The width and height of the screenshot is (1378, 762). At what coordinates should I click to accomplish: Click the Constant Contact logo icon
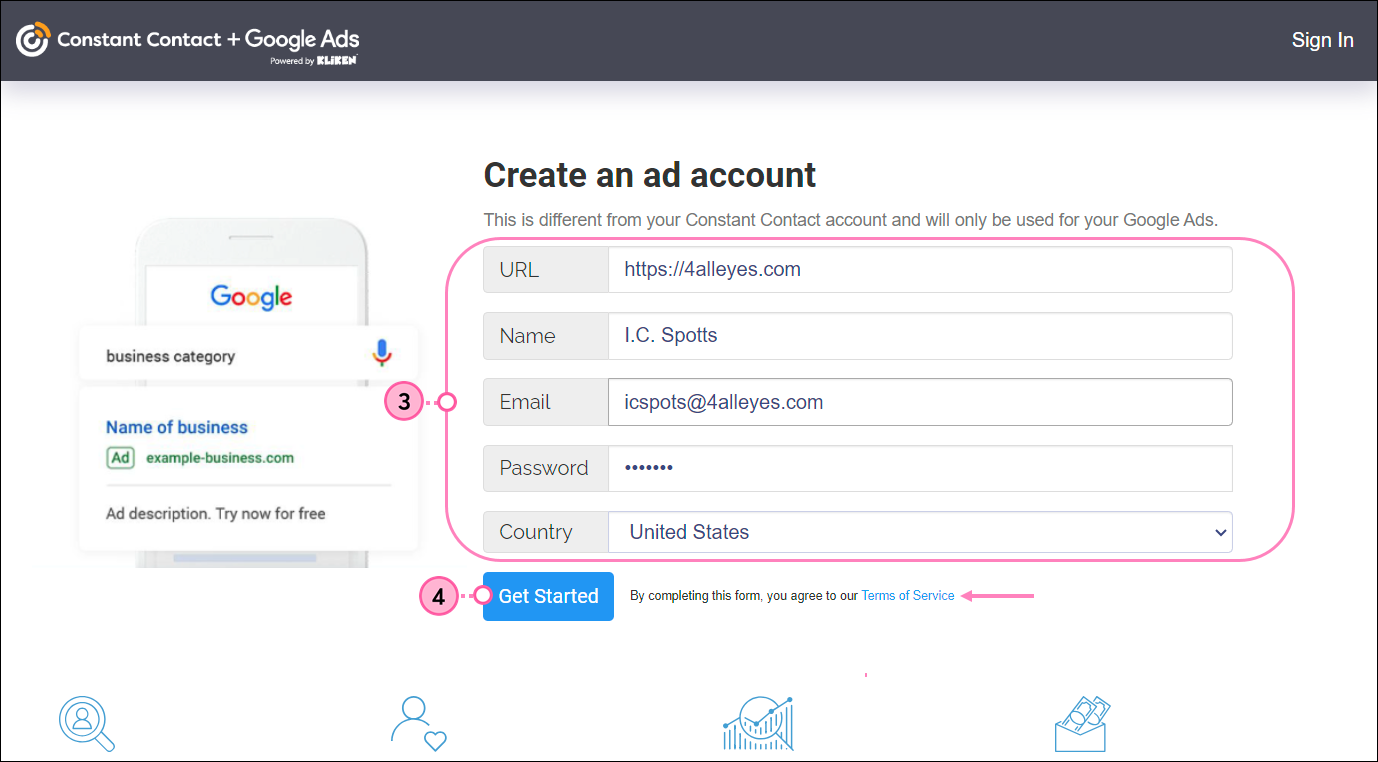click(33, 40)
